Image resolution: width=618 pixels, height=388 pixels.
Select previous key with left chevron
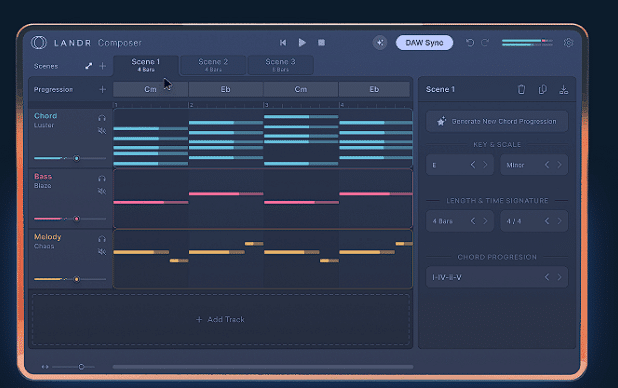pos(473,165)
